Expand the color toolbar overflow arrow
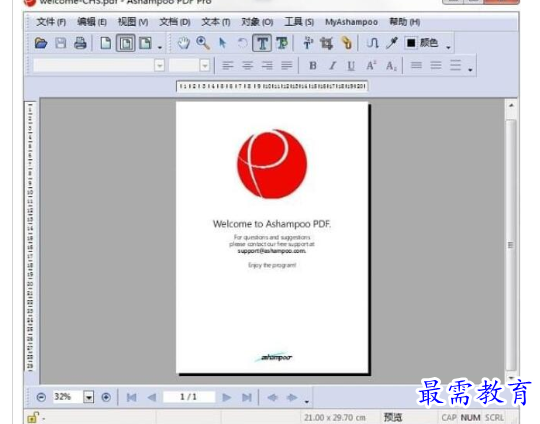Viewport: 540px width, 424px height. coord(448,48)
